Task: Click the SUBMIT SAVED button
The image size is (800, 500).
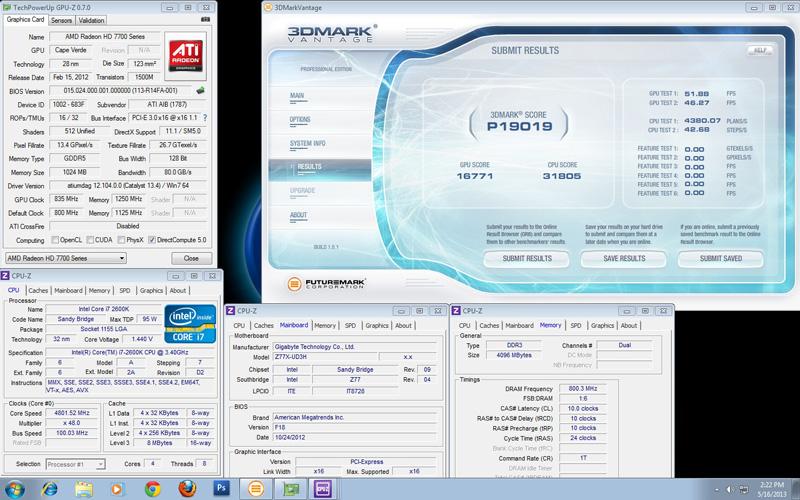Action: [721, 259]
